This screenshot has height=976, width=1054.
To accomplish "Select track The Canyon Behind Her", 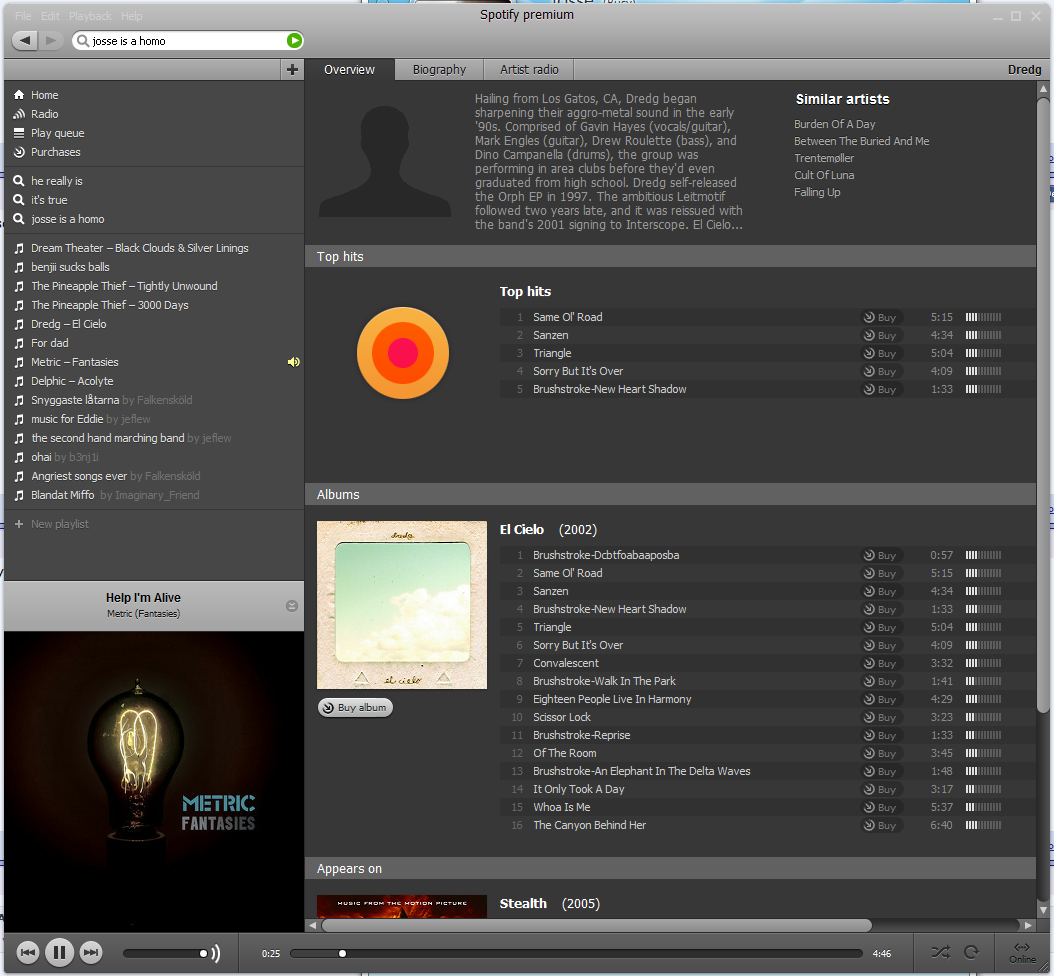I will (589, 825).
